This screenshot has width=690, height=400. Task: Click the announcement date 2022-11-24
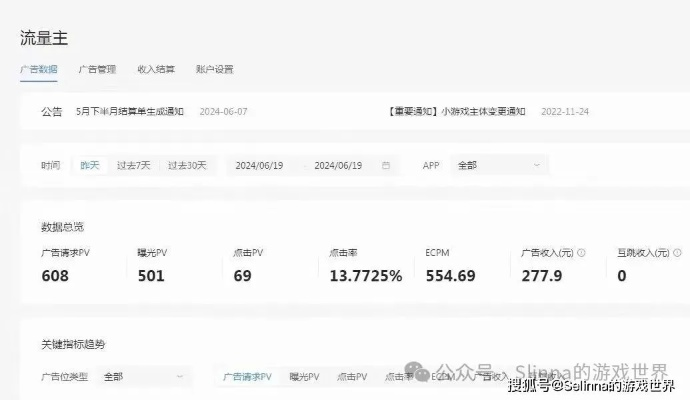[565, 111]
